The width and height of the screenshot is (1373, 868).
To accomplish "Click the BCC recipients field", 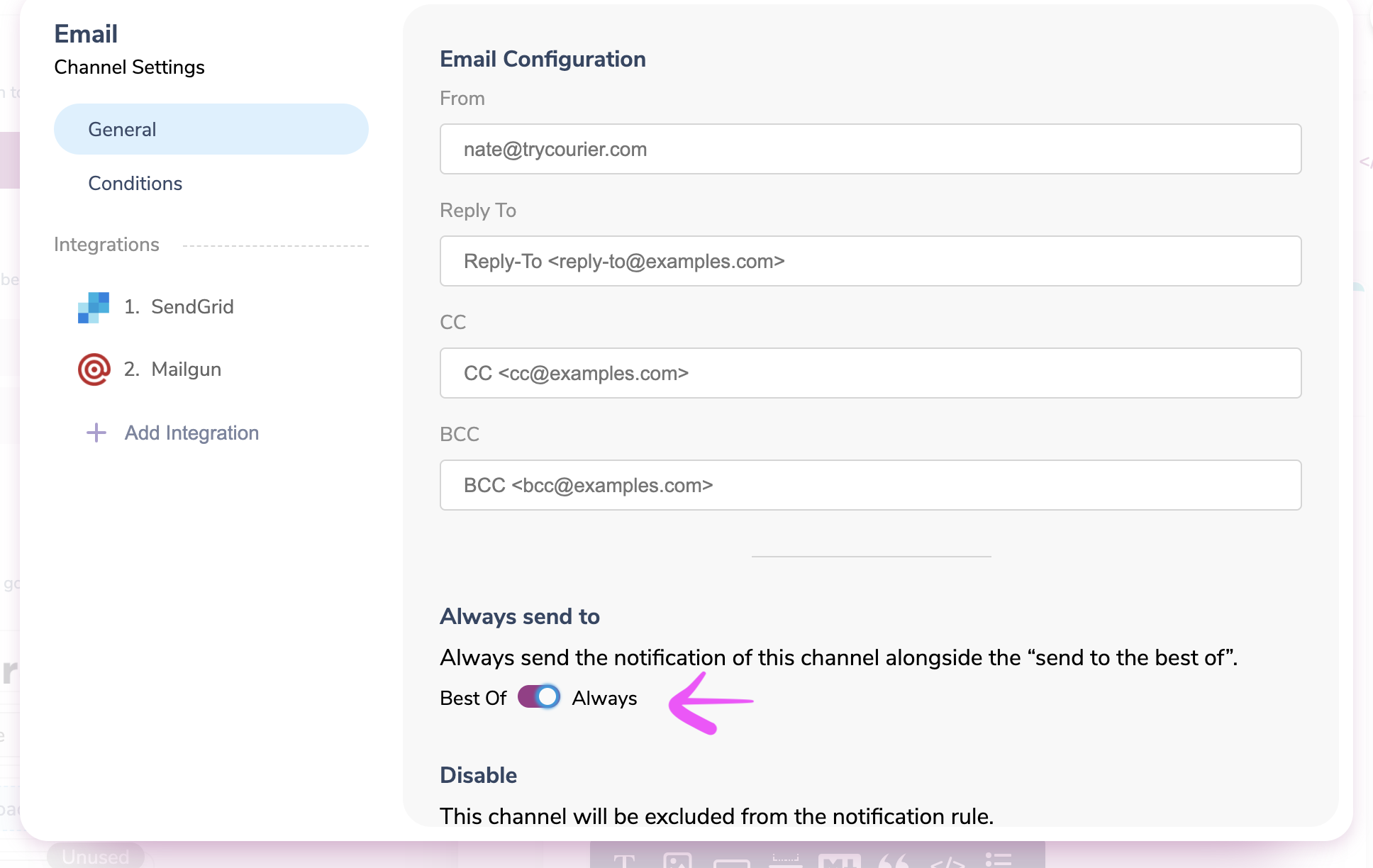I will (871, 485).
